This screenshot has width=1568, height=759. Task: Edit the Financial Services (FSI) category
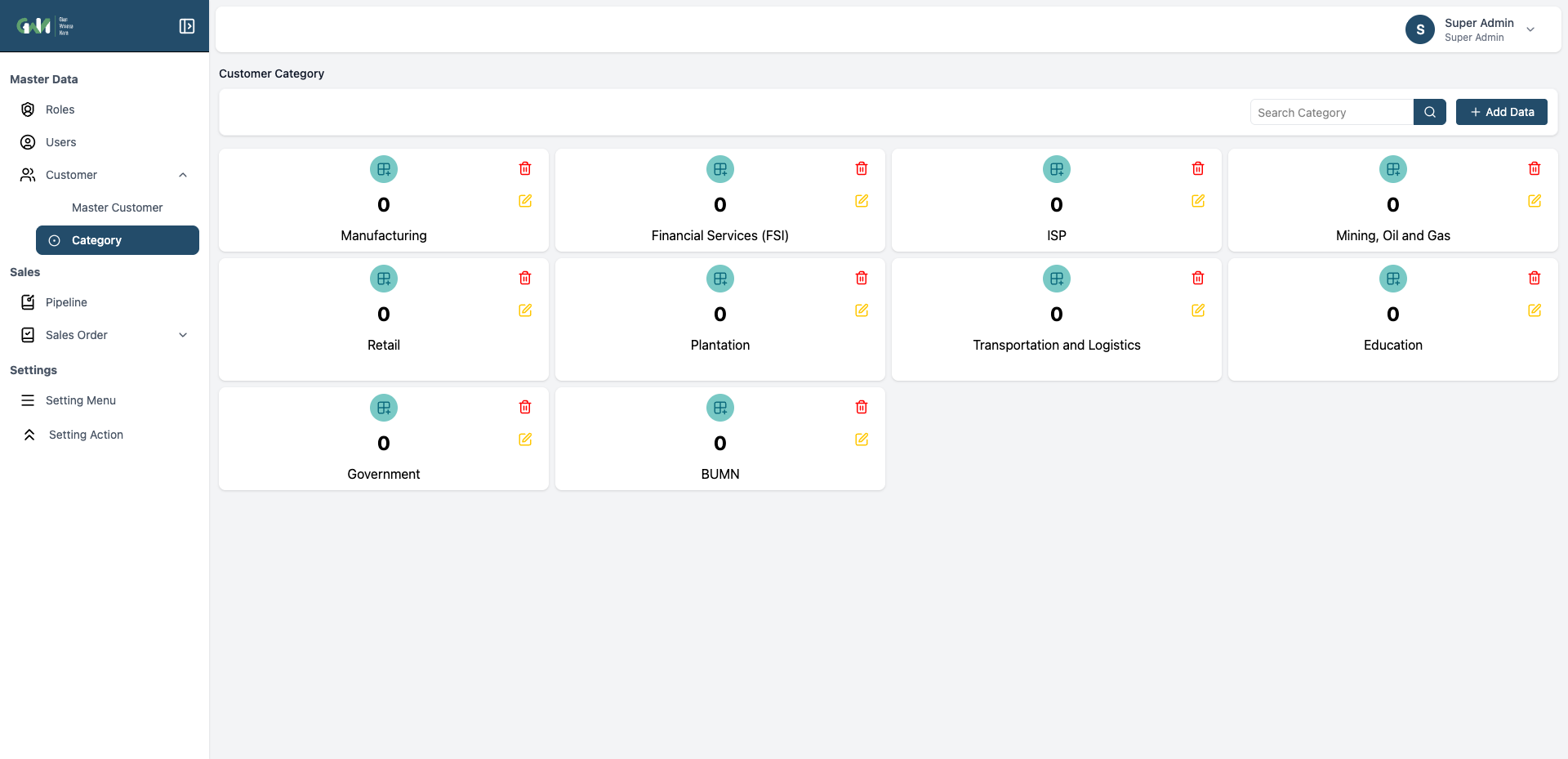click(862, 201)
